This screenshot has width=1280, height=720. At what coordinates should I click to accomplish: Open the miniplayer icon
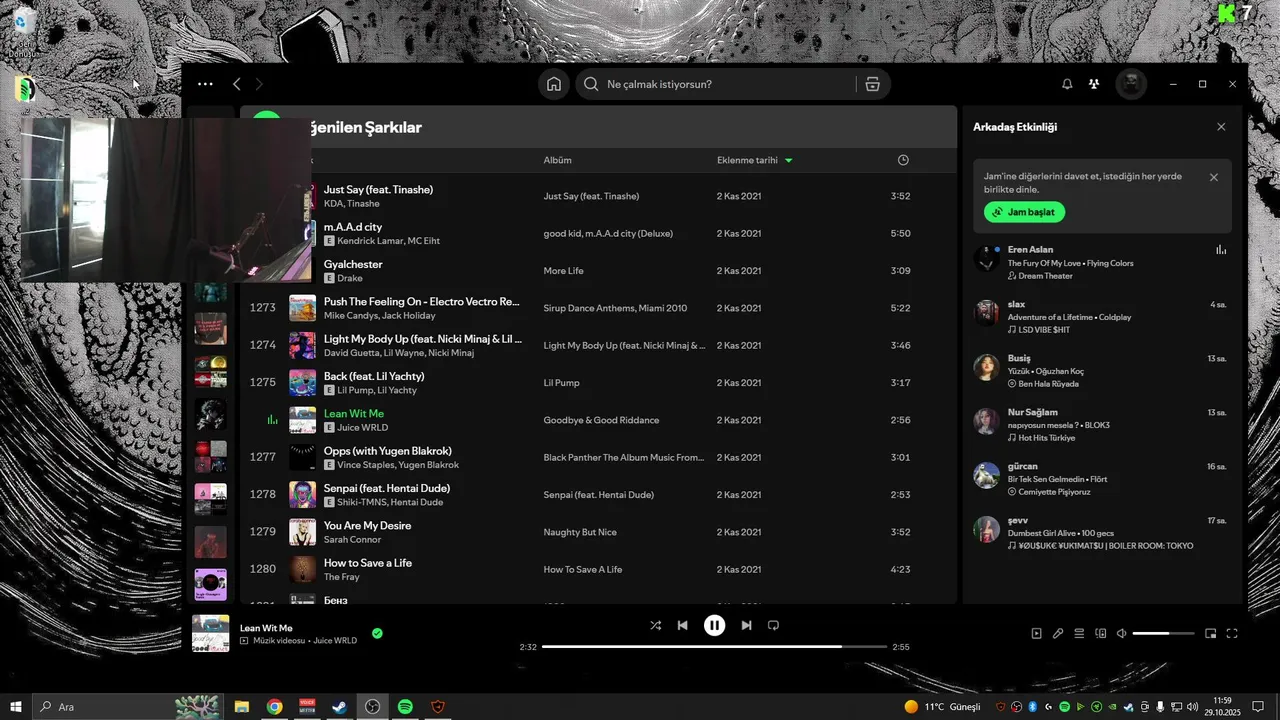1210,633
